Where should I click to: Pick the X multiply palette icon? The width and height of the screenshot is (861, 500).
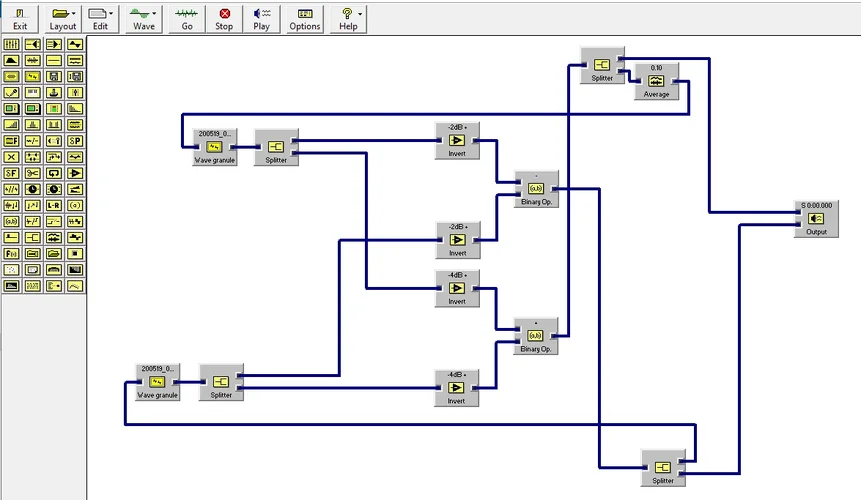click(12, 157)
